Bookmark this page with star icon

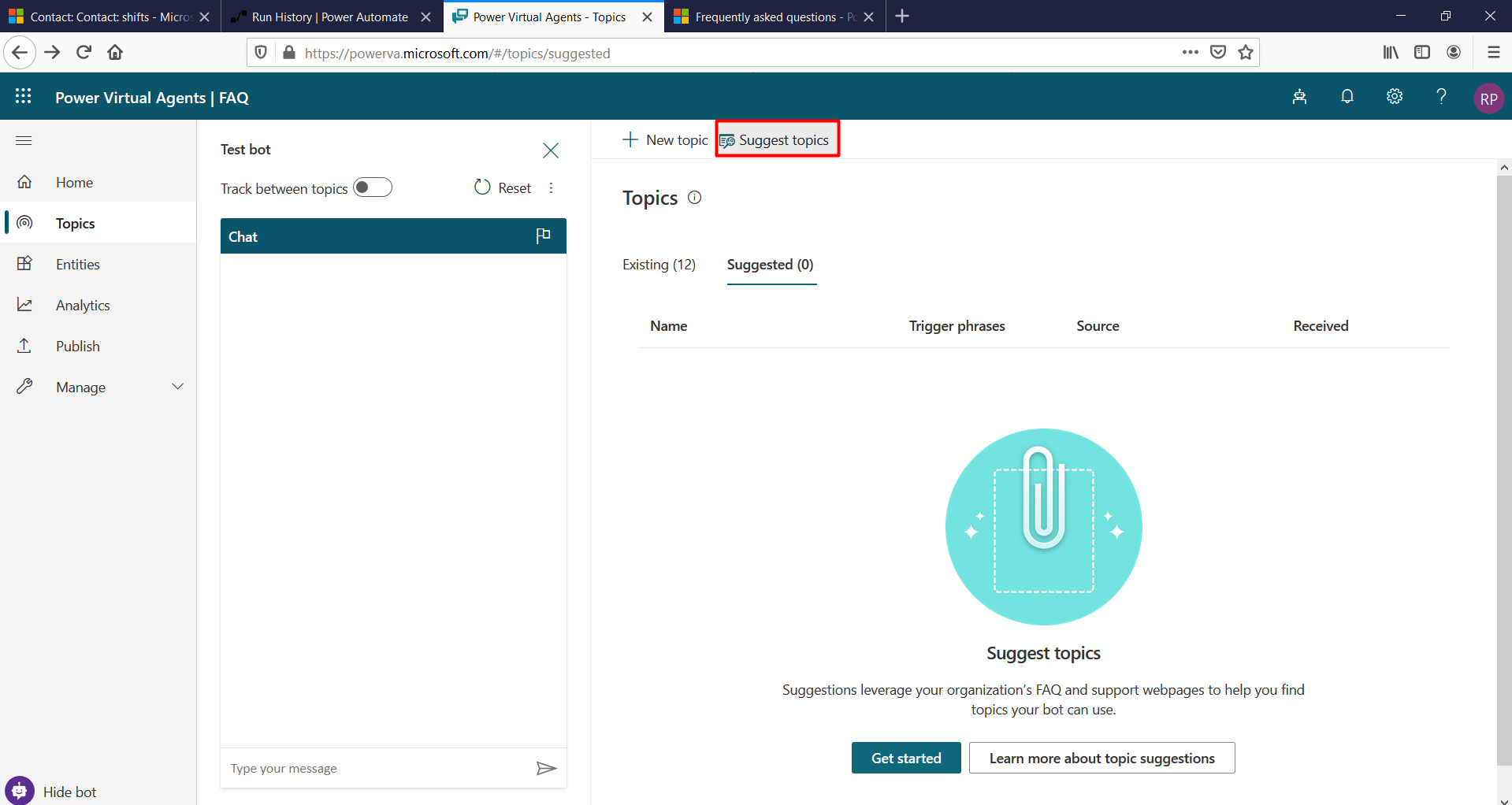pyautogui.click(x=1246, y=53)
